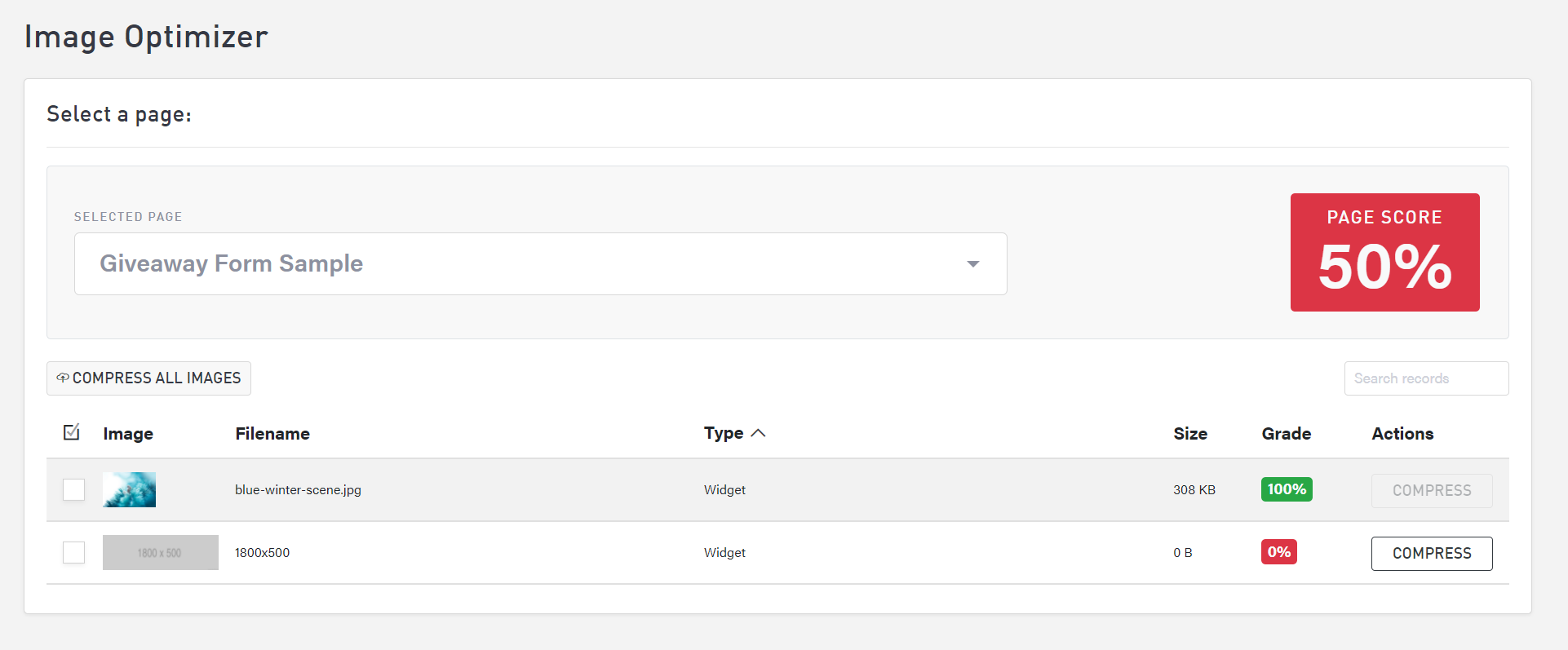Click the disabled Compress button for blue-winter-scene.jpg

1431,490
